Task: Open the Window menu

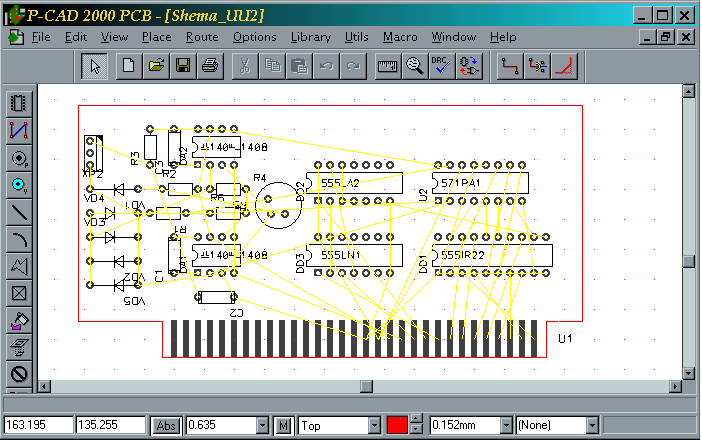Action: click(x=454, y=37)
